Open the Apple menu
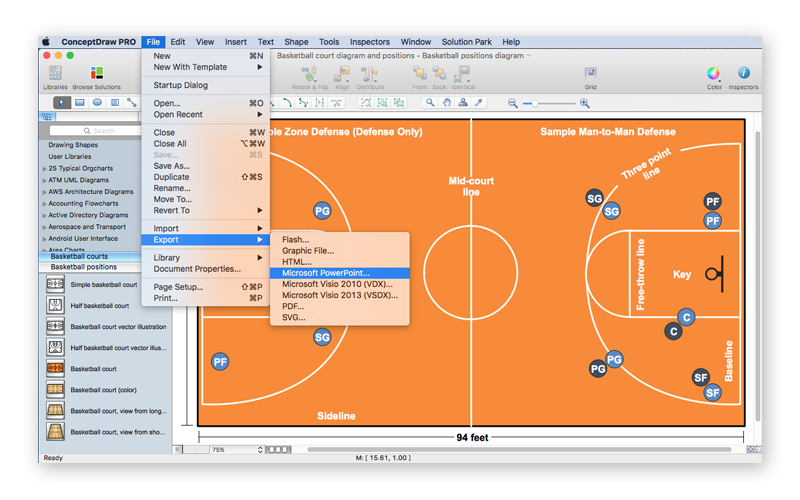The height and width of the screenshot is (500, 800). click(x=46, y=42)
